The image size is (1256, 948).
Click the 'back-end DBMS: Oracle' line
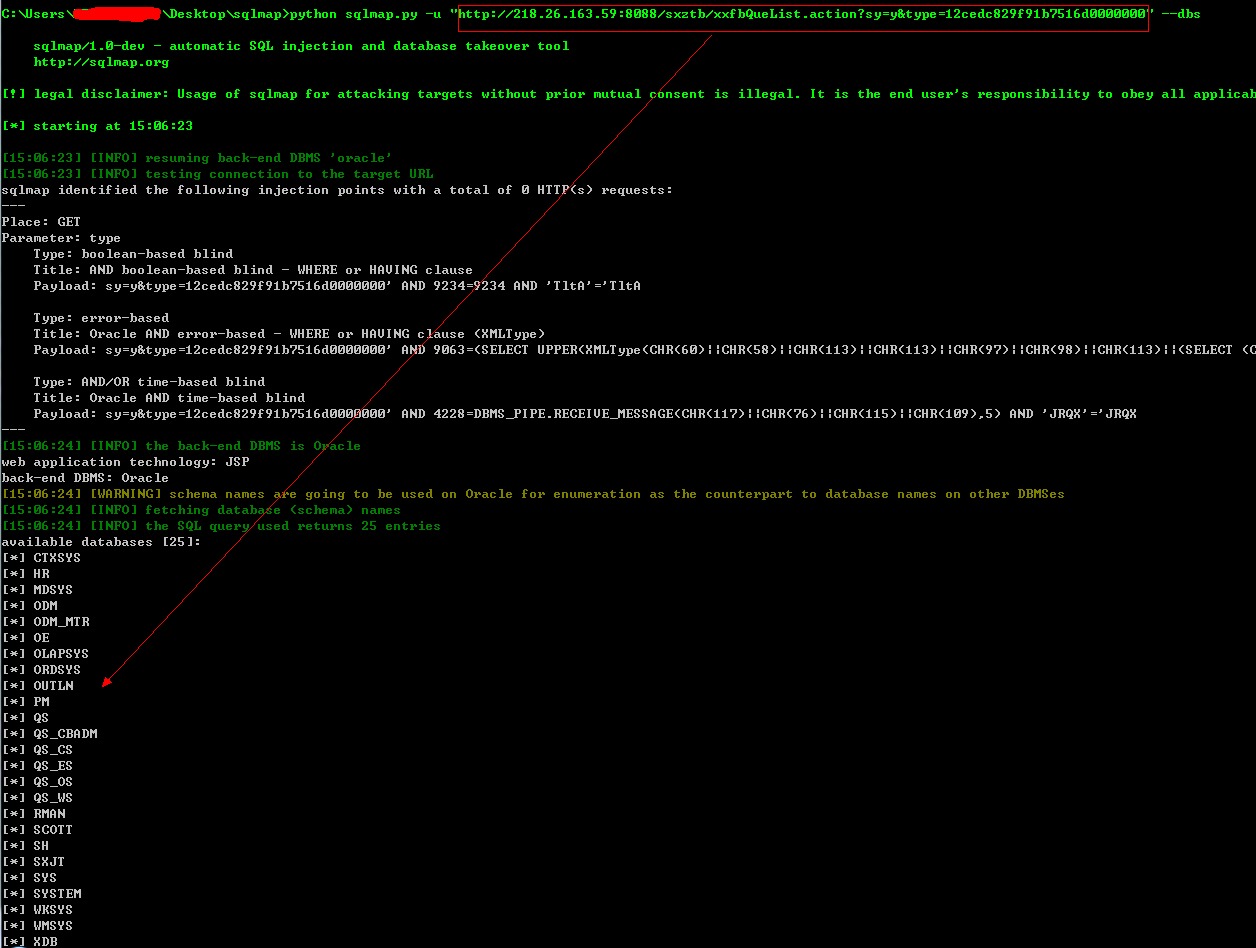click(85, 478)
